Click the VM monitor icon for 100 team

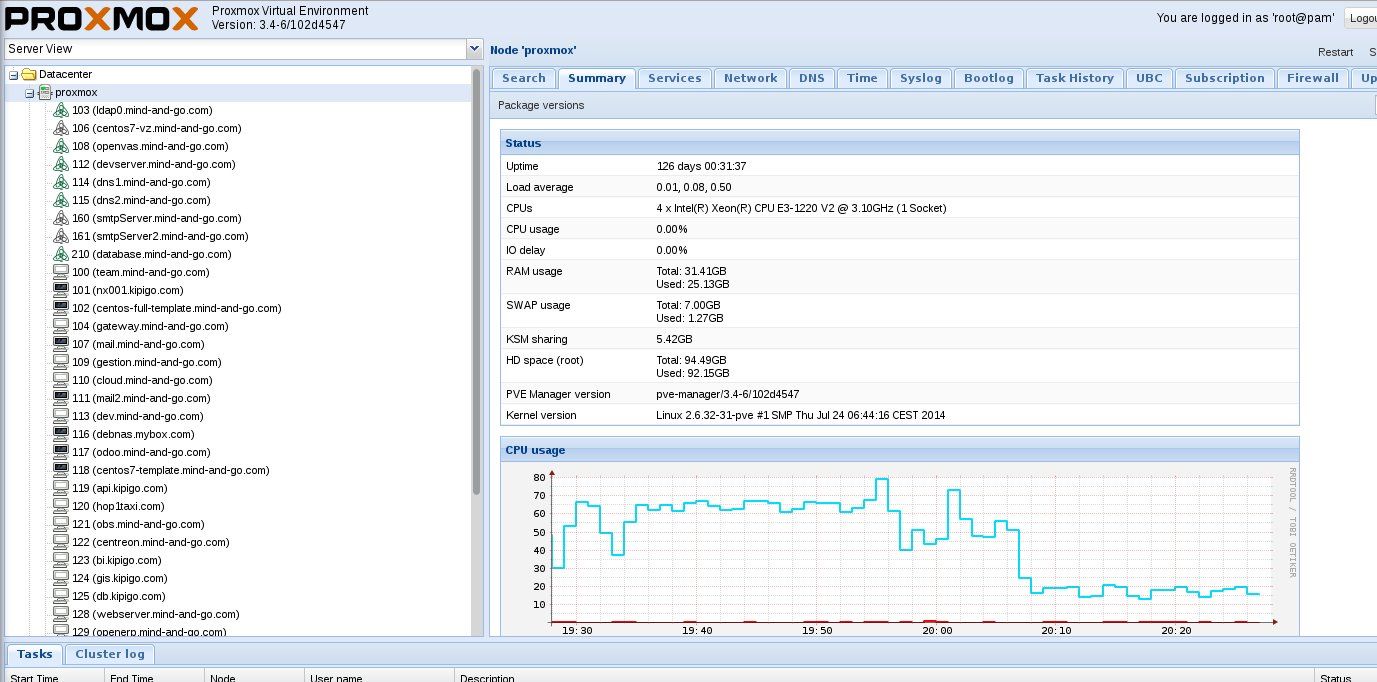pyautogui.click(x=60, y=272)
